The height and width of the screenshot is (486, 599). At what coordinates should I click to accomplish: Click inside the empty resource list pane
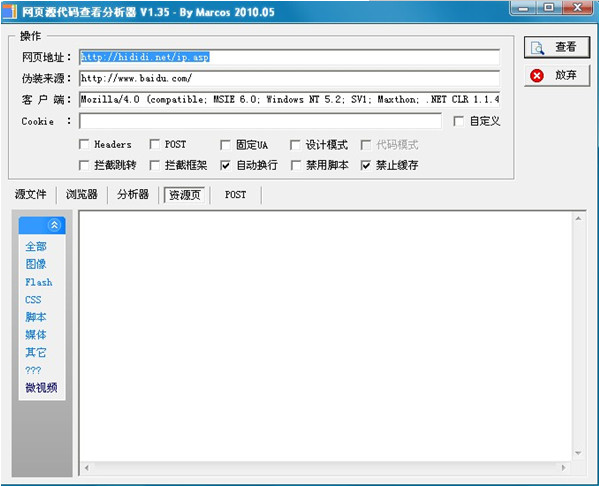[x=325, y=336]
